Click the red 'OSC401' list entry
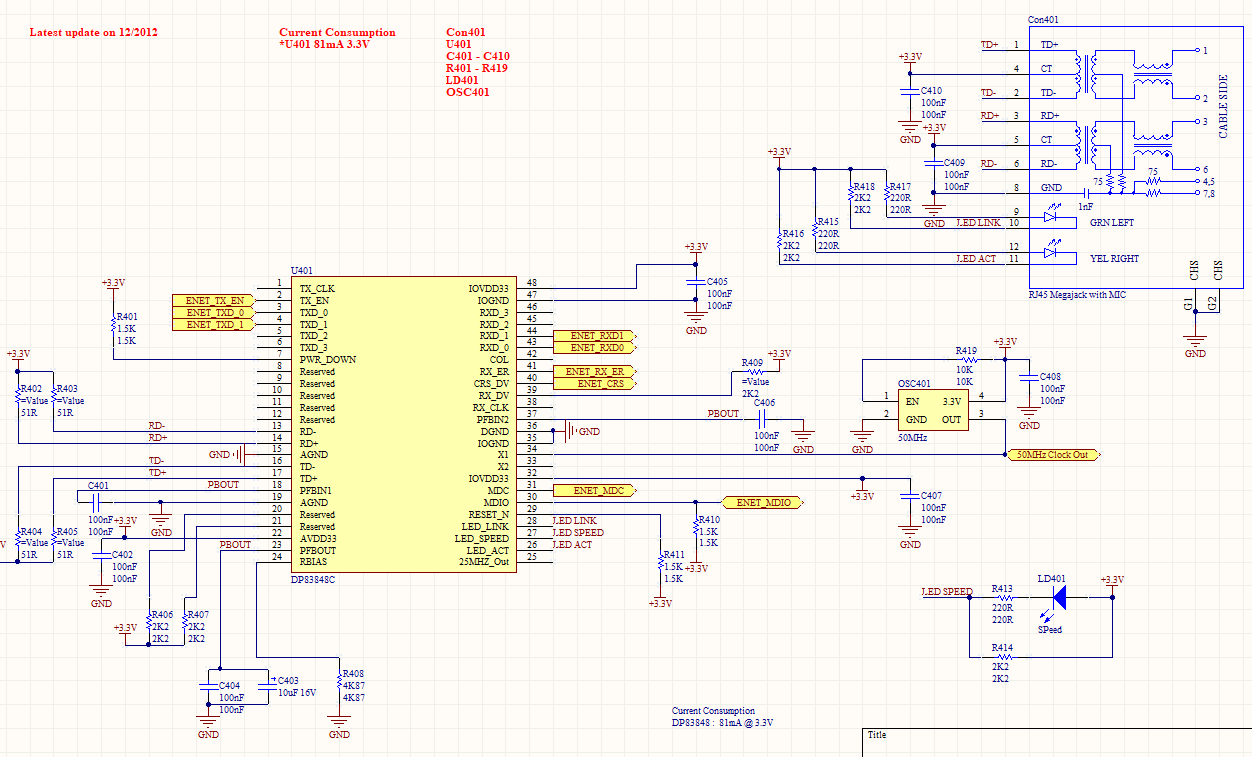1252x757 pixels. click(468, 93)
